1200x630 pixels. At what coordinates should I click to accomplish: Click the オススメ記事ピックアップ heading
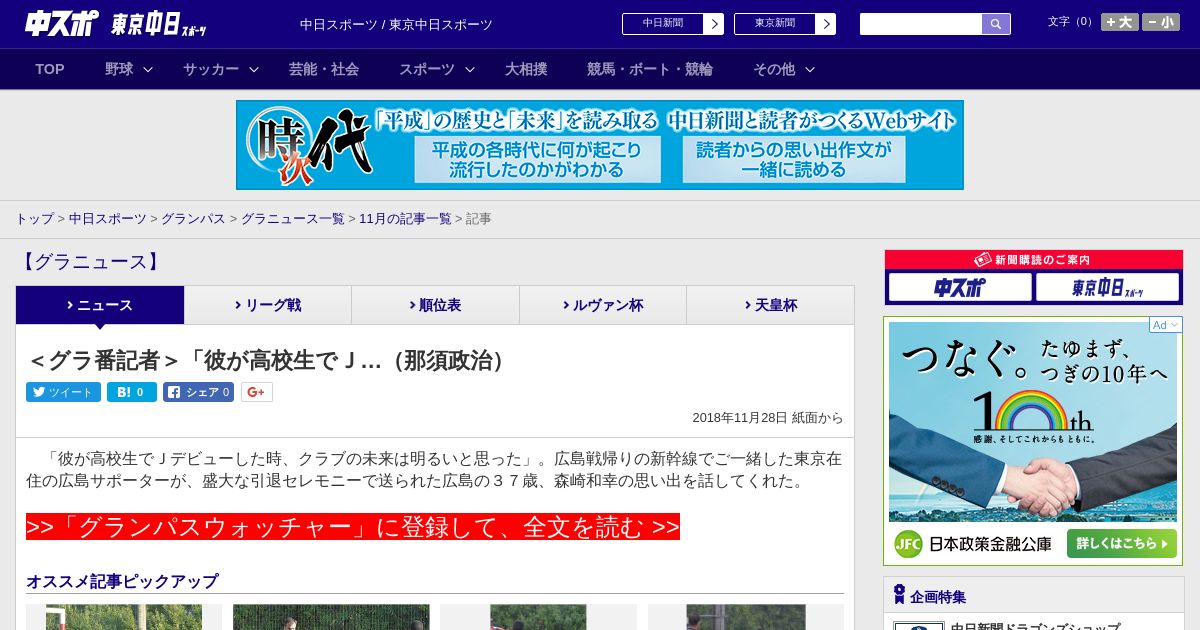(x=122, y=581)
